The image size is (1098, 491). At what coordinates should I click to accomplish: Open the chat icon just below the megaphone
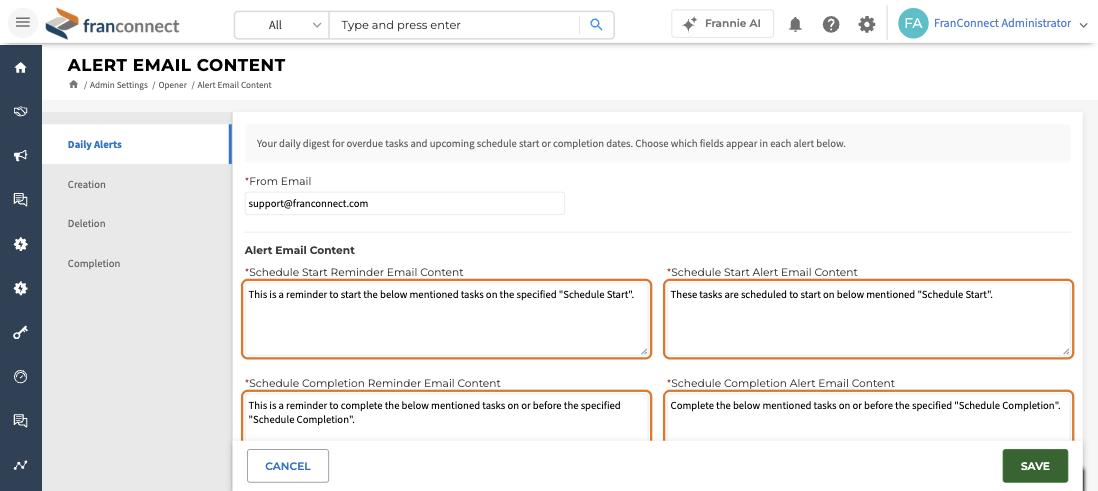click(20, 200)
